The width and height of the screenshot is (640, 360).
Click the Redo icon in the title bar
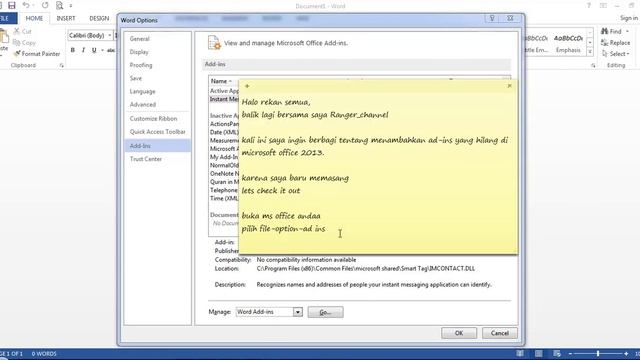(45, 5)
